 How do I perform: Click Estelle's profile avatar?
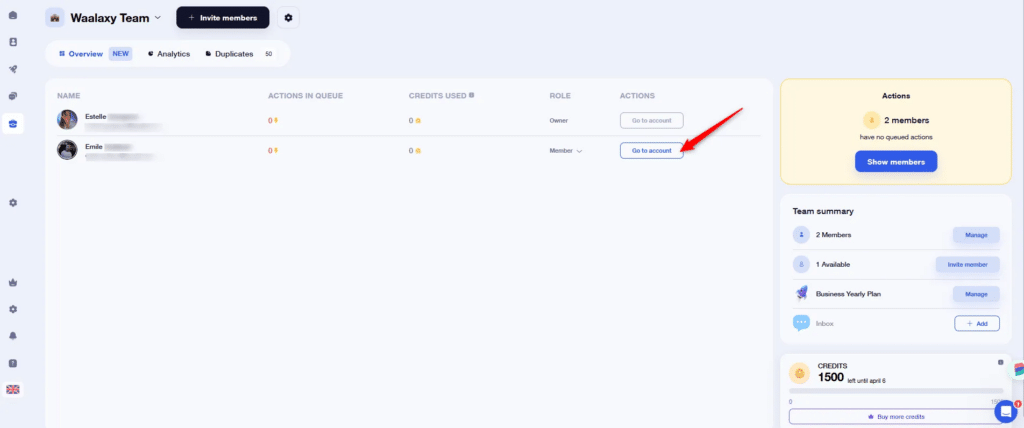click(68, 120)
